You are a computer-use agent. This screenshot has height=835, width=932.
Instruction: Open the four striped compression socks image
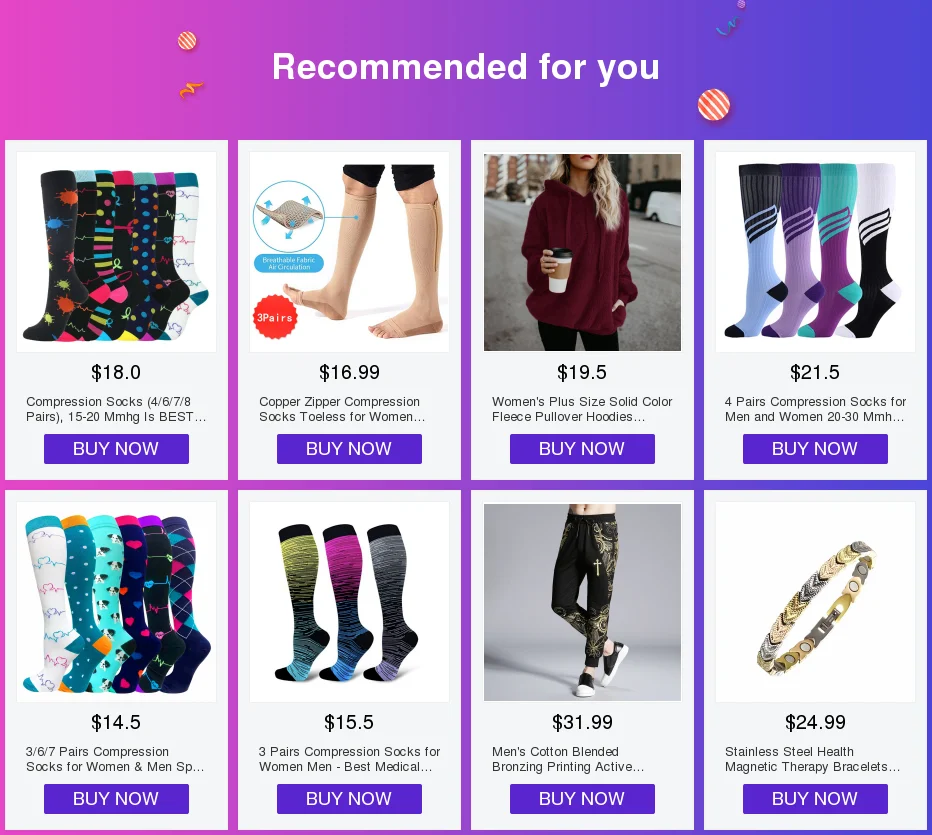(x=816, y=252)
